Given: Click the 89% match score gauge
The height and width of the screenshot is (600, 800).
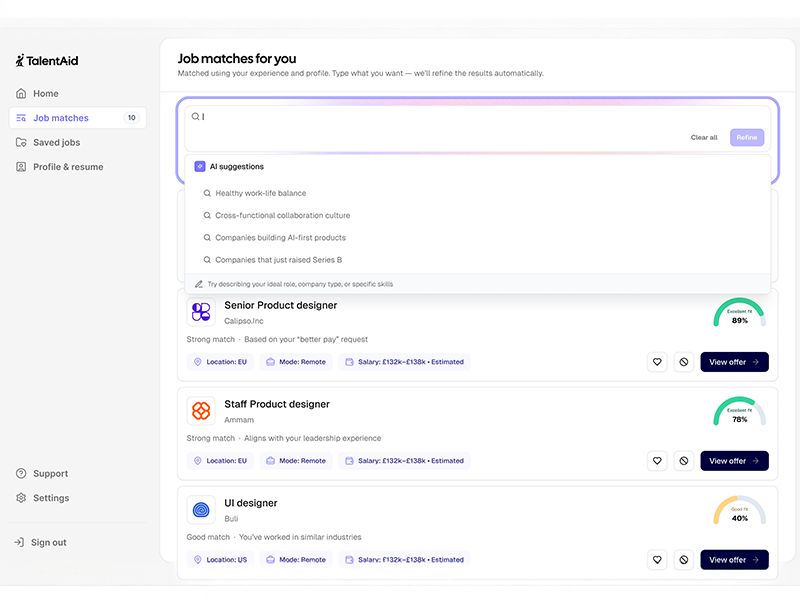Looking at the screenshot, I should [x=739, y=314].
